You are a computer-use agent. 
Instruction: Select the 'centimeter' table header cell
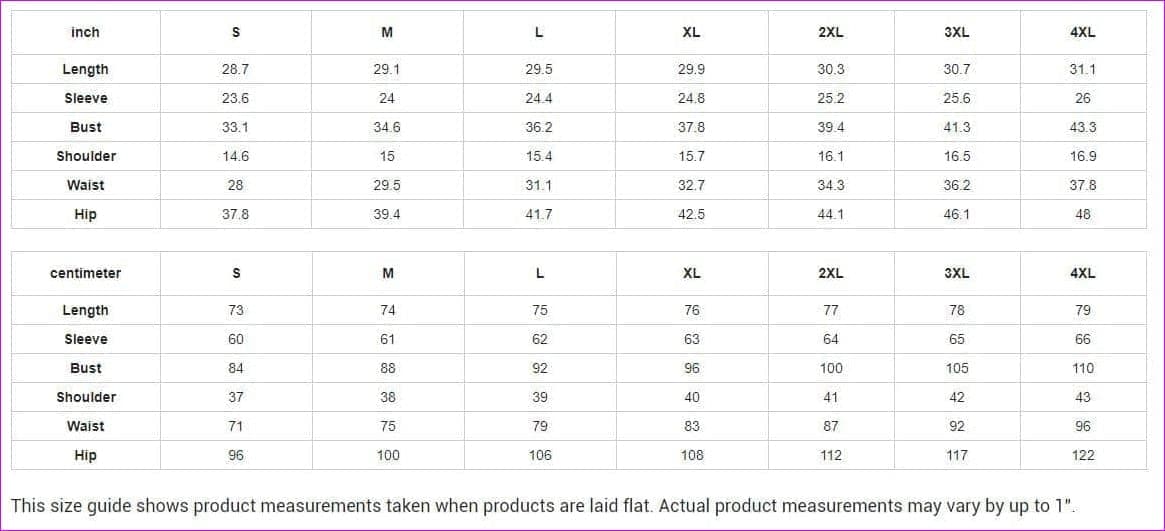tap(85, 273)
